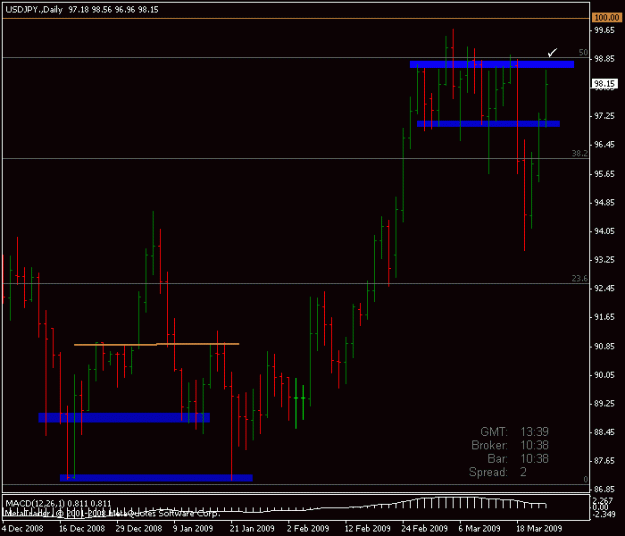This screenshot has height=536, width=625.
Task: Click the 12 Feb 2009 date label
Action: [368, 529]
